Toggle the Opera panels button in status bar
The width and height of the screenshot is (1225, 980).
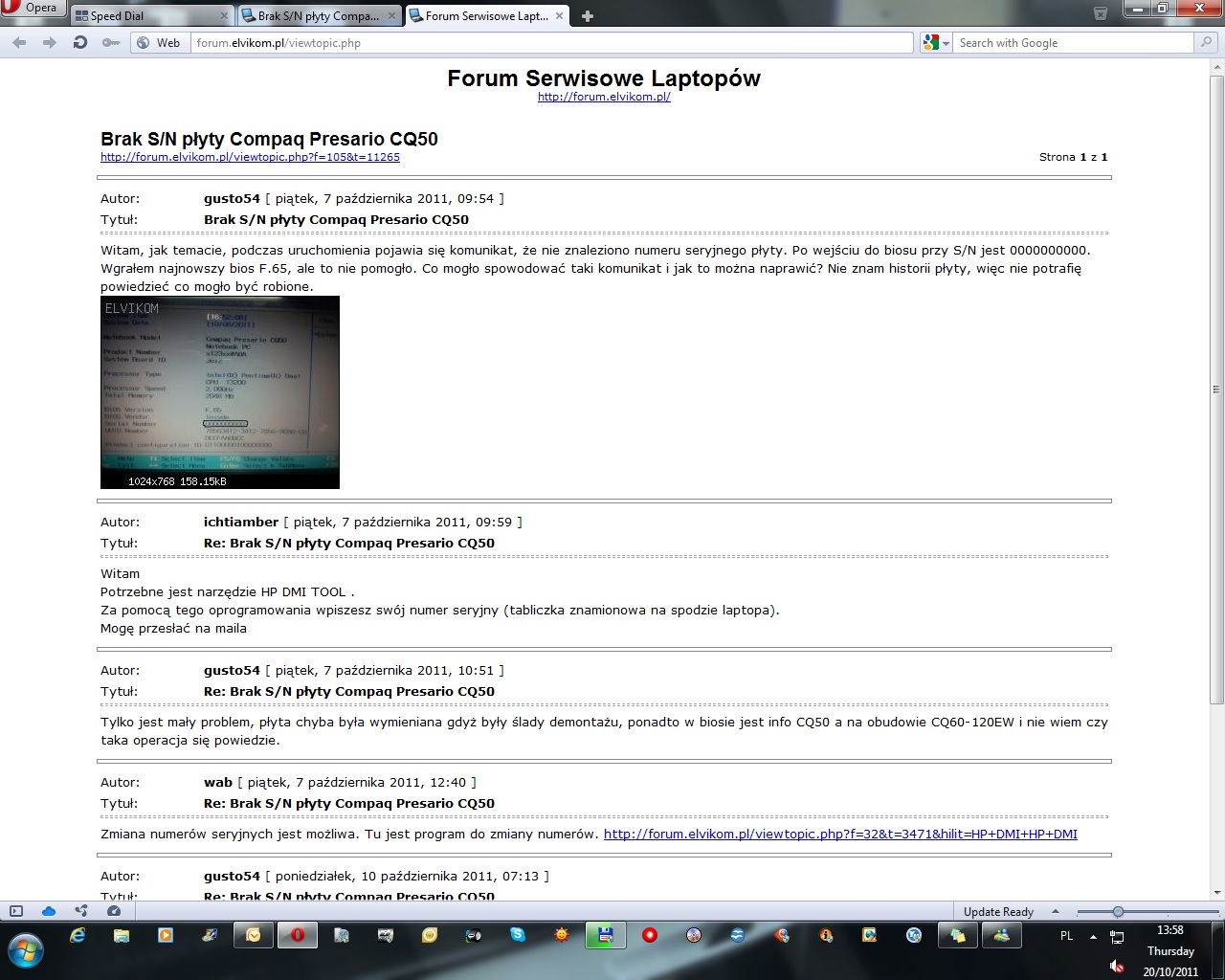coord(16,911)
